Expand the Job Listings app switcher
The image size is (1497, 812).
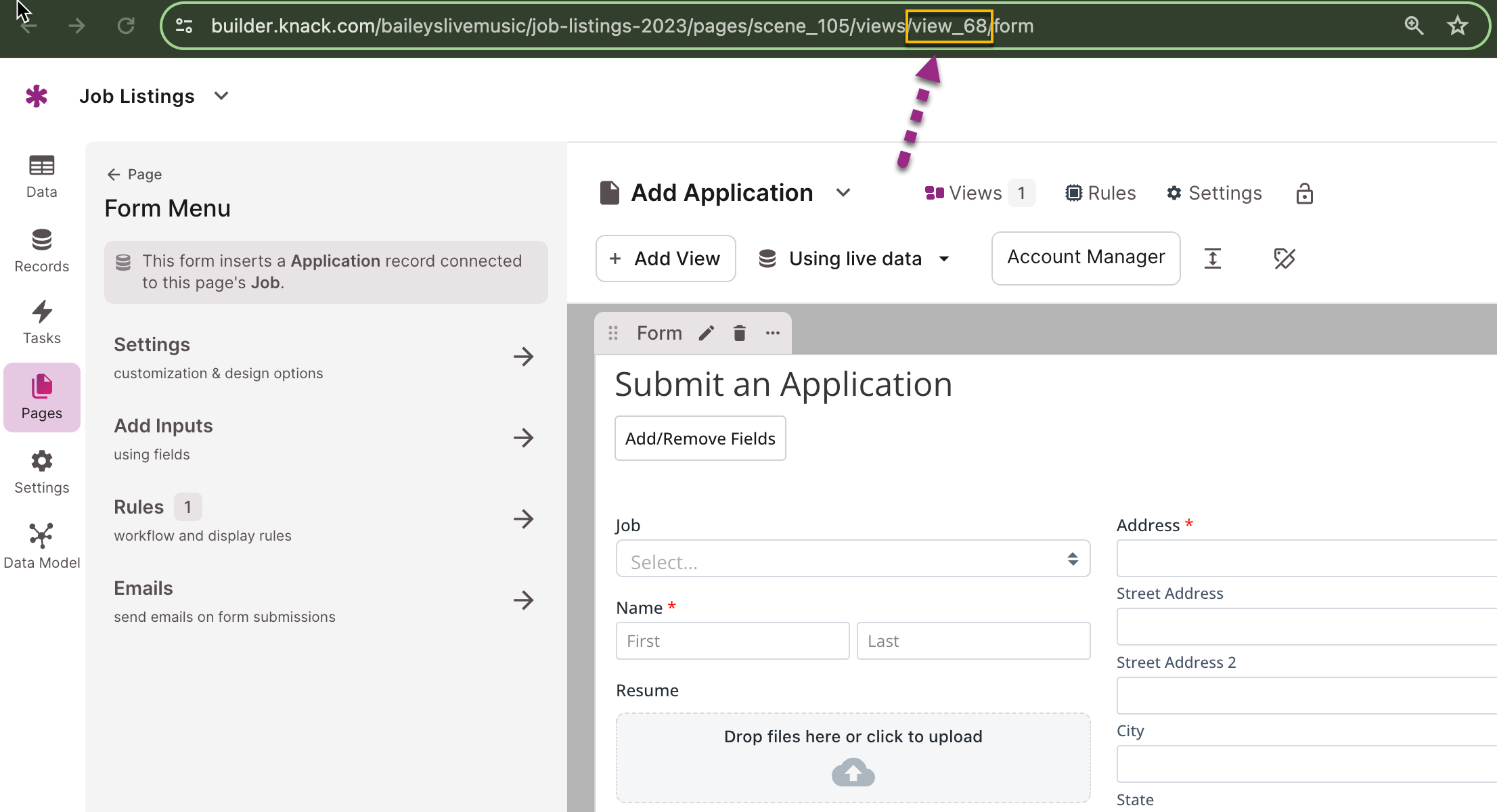tap(221, 95)
